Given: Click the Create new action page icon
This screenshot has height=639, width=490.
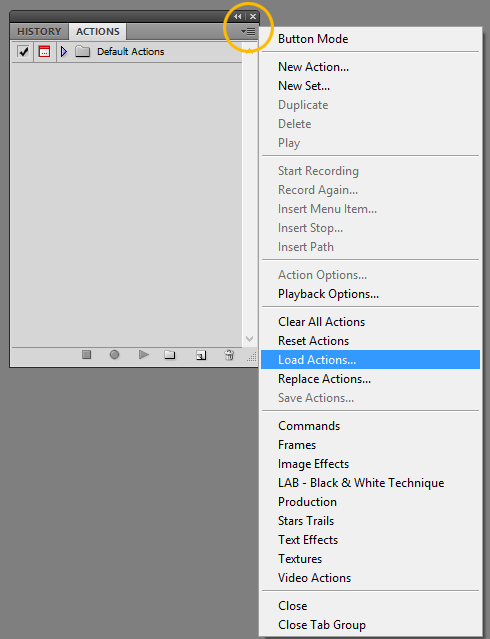Looking at the screenshot, I should [201, 355].
